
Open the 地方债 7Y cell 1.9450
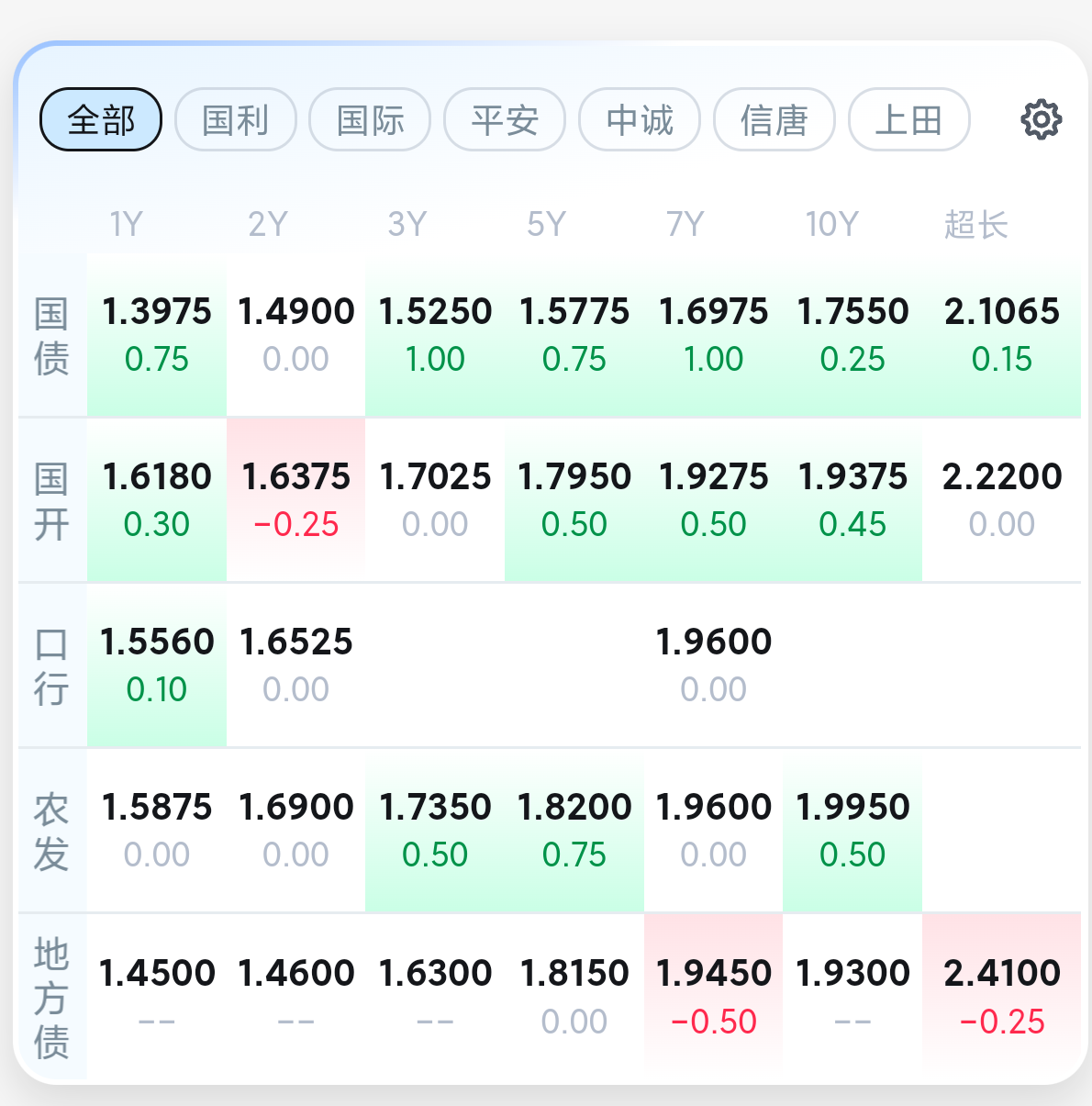coord(713,997)
